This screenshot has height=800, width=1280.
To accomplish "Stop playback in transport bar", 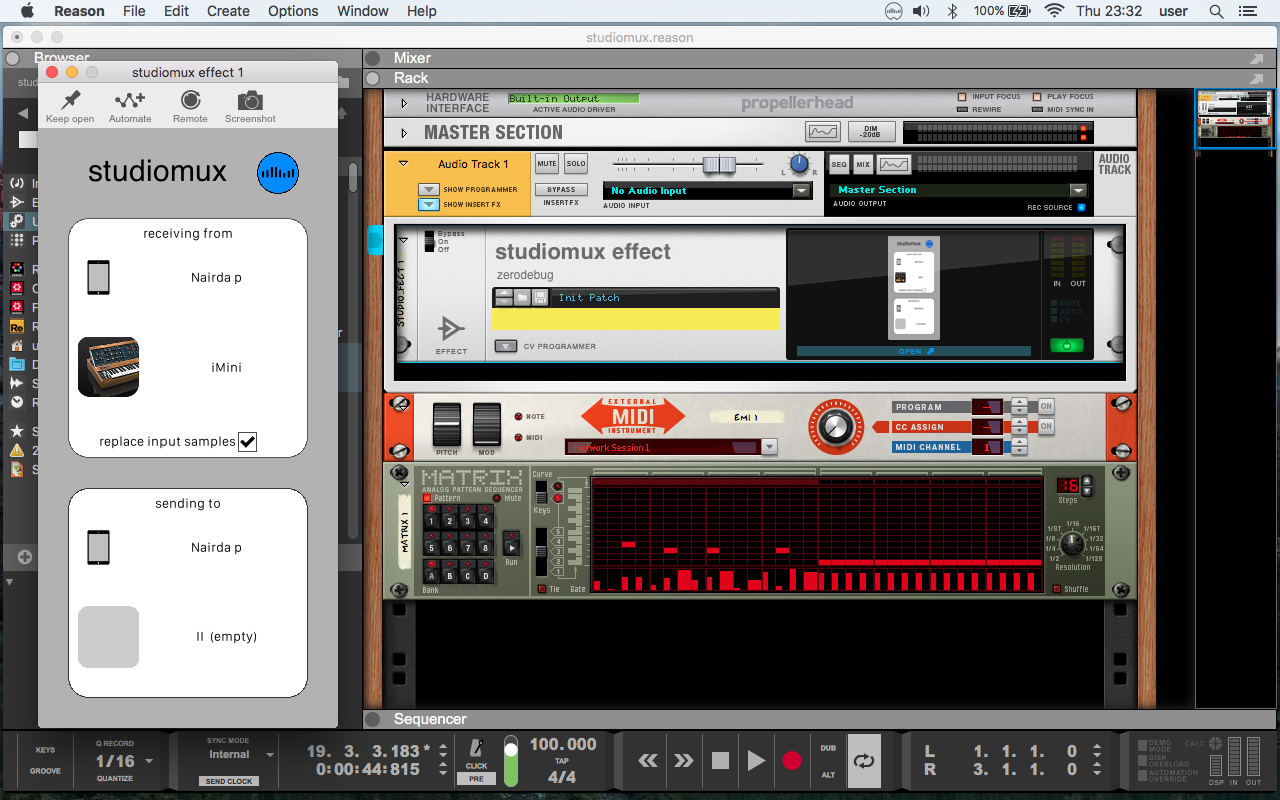I will point(720,761).
